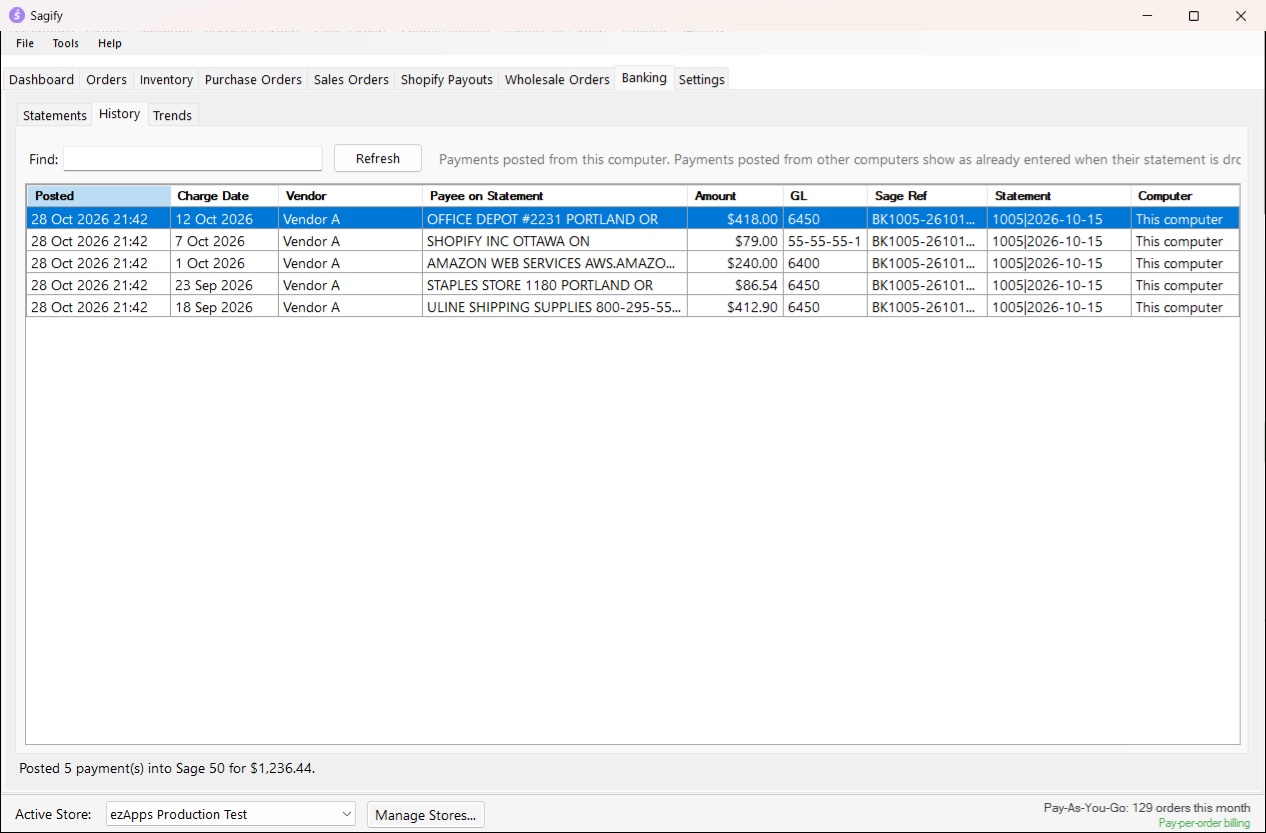Open the Sales Orders tab
This screenshot has height=833, width=1266.
pyautogui.click(x=351, y=79)
